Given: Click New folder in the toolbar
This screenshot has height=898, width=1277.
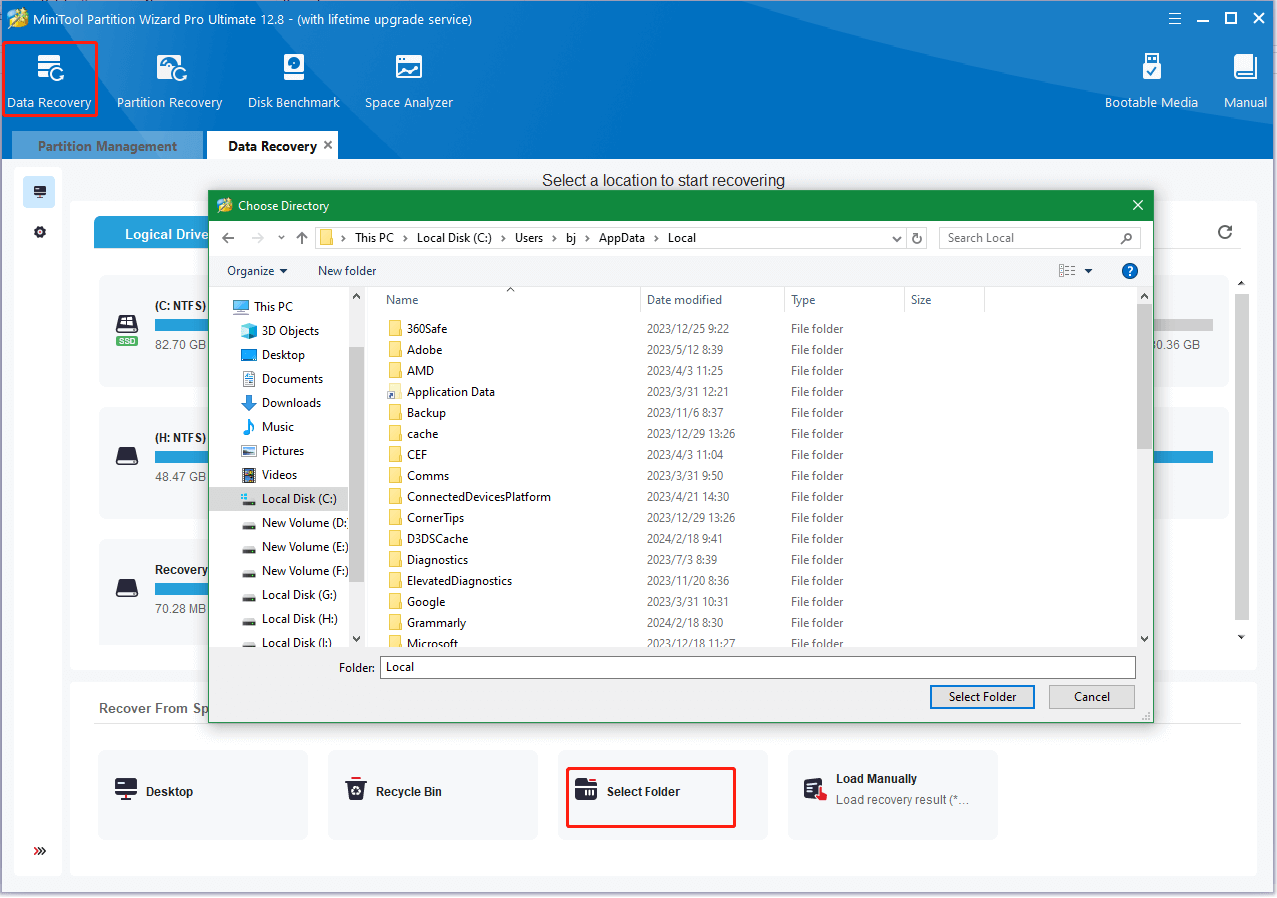Looking at the screenshot, I should click(347, 271).
